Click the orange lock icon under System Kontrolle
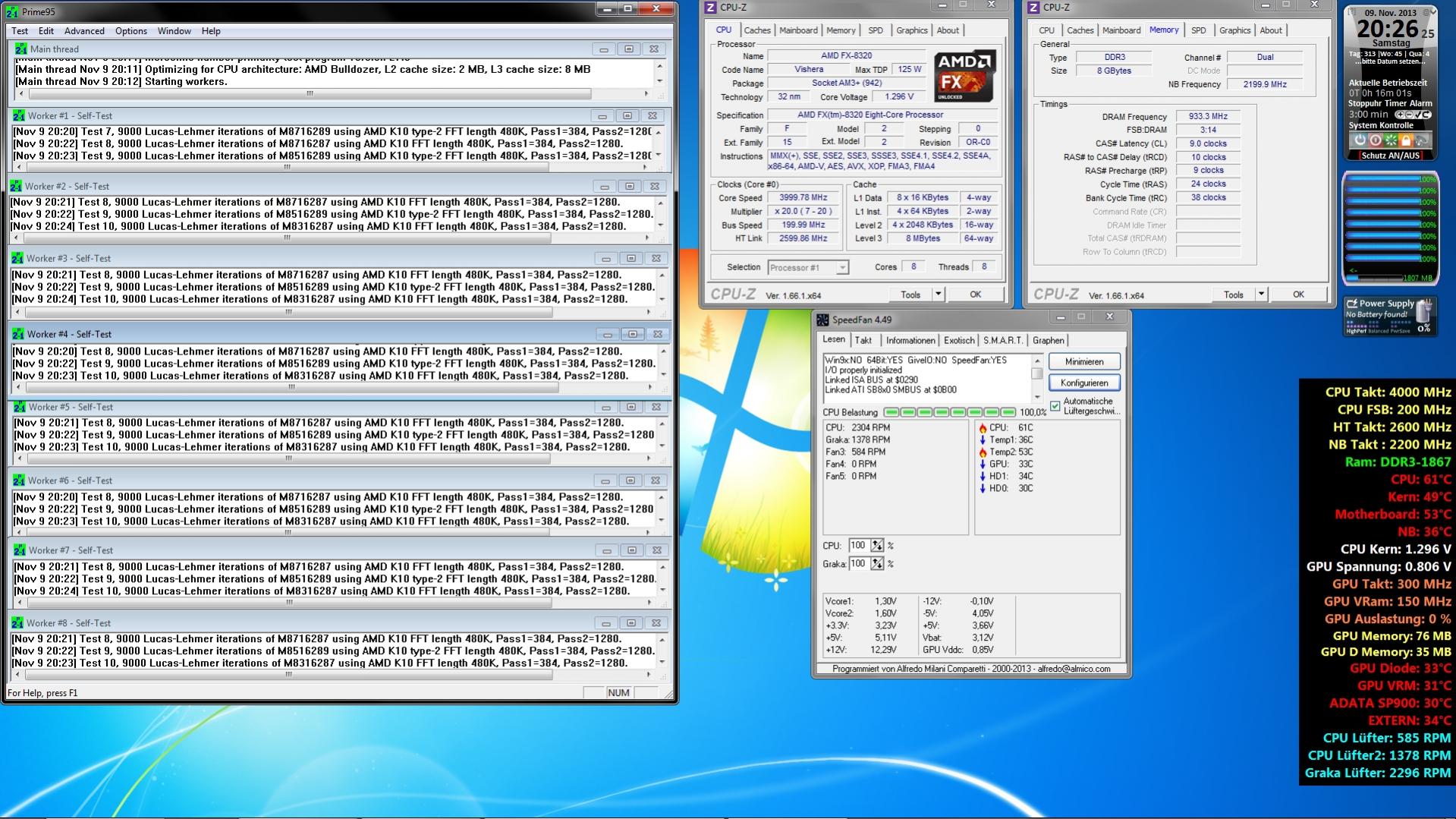Viewport: 1456px width, 819px height. 1406,140
